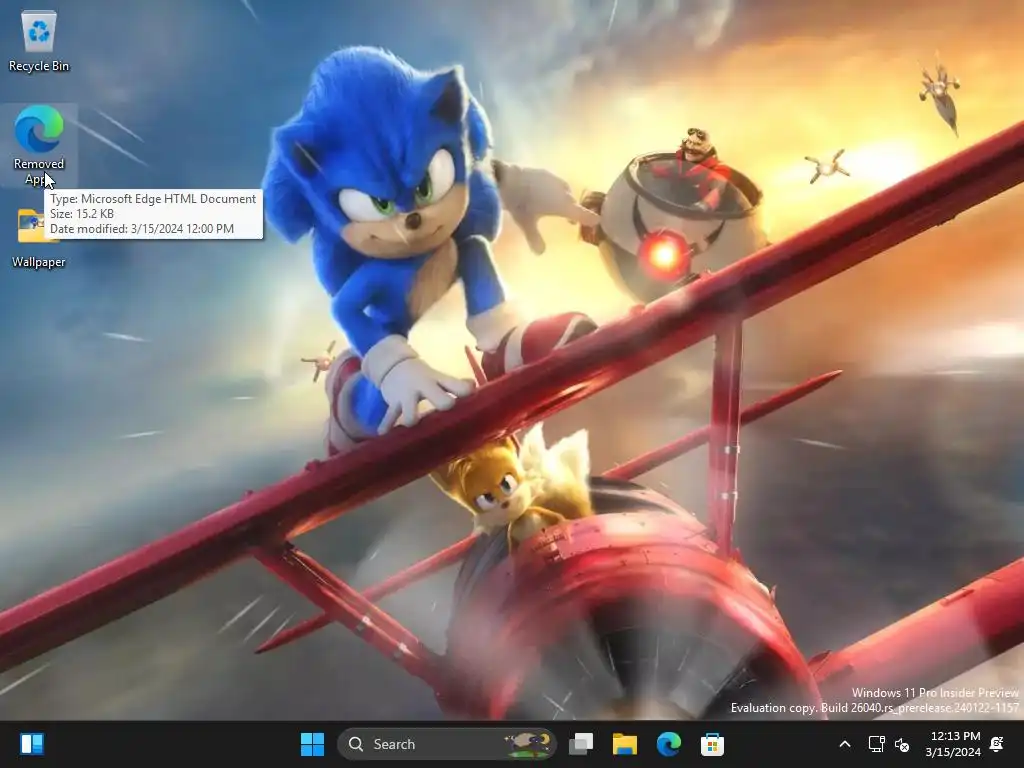Click the muted volume tray icon
The height and width of the screenshot is (768, 1024).
click(x=902, y=744)
